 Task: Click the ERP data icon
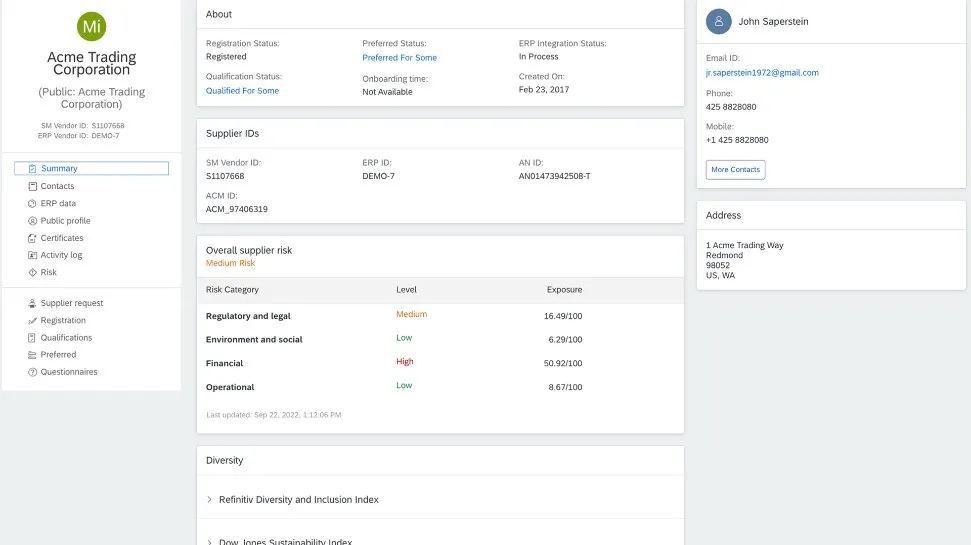pyautogui.click(x=32, y=204)
